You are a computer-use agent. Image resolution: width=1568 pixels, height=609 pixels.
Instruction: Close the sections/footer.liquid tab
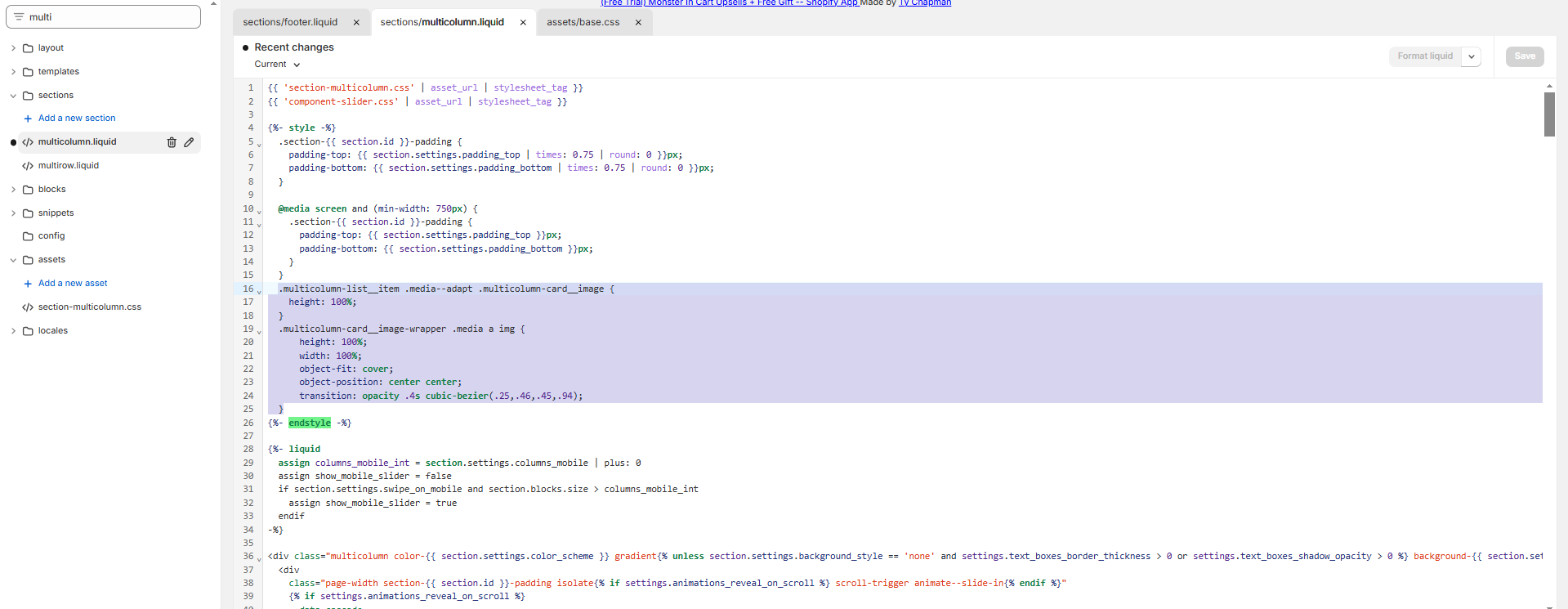tap(356, 23)
